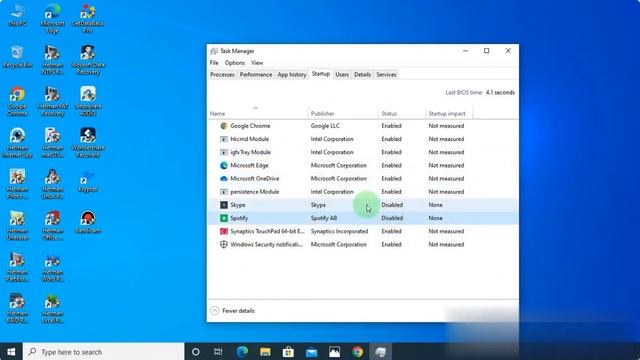Select the Startup tab

coord(321,74)
